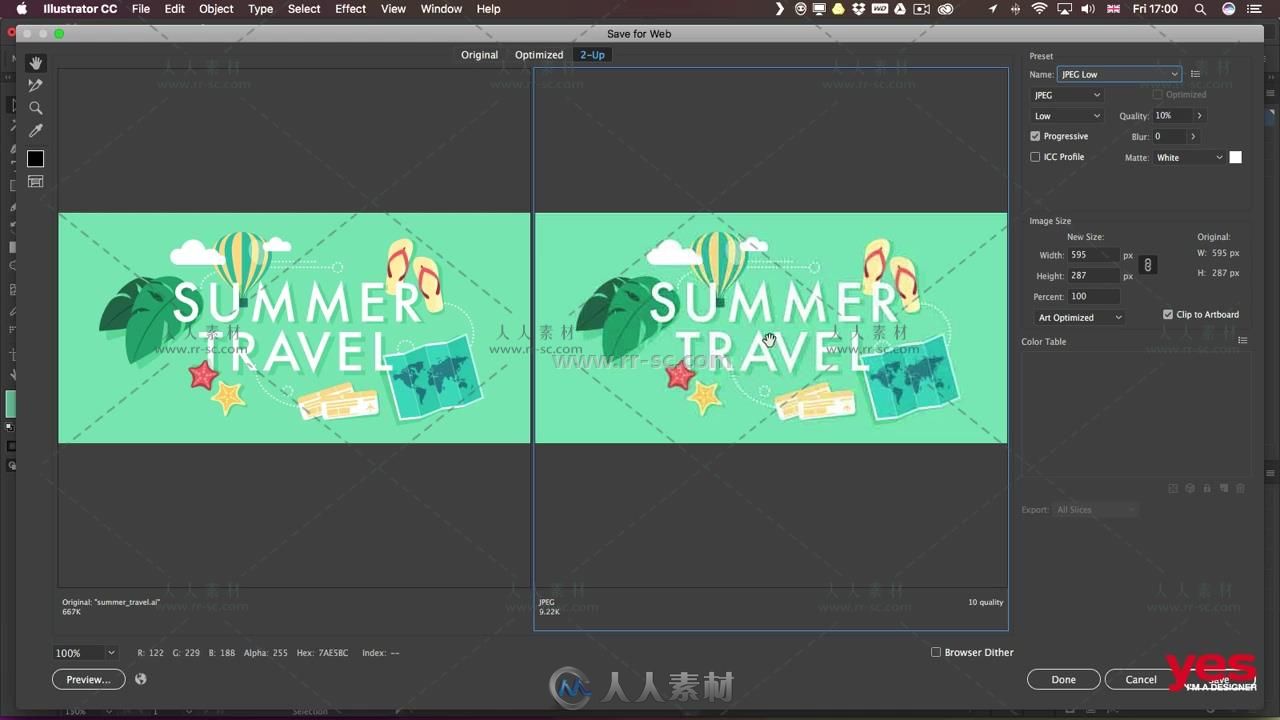Open the Quality slider arrow

[1200, 116]
